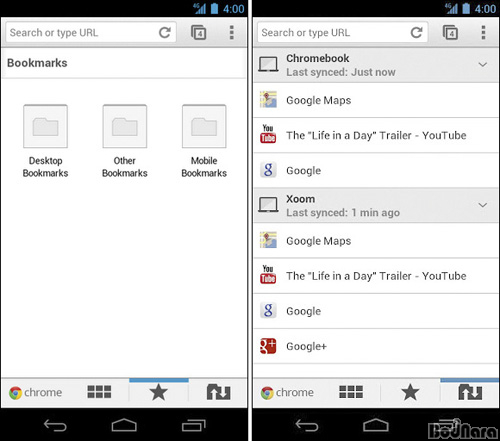Open overflow menu on the right synced-devices screen
Viewport: 500px width, 441px height.
[x=483, y=33]
